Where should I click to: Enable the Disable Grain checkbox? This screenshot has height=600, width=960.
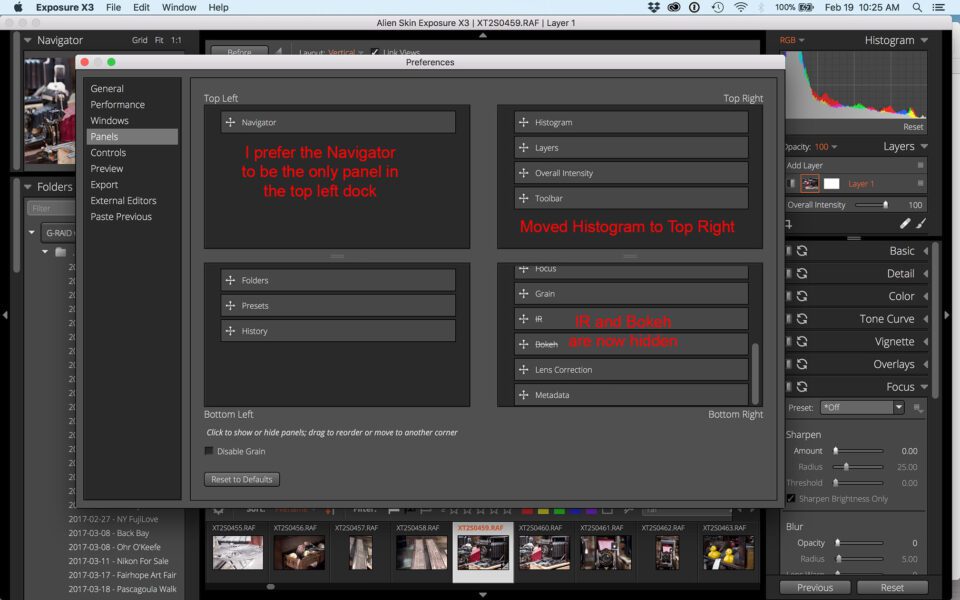(209, 451)
